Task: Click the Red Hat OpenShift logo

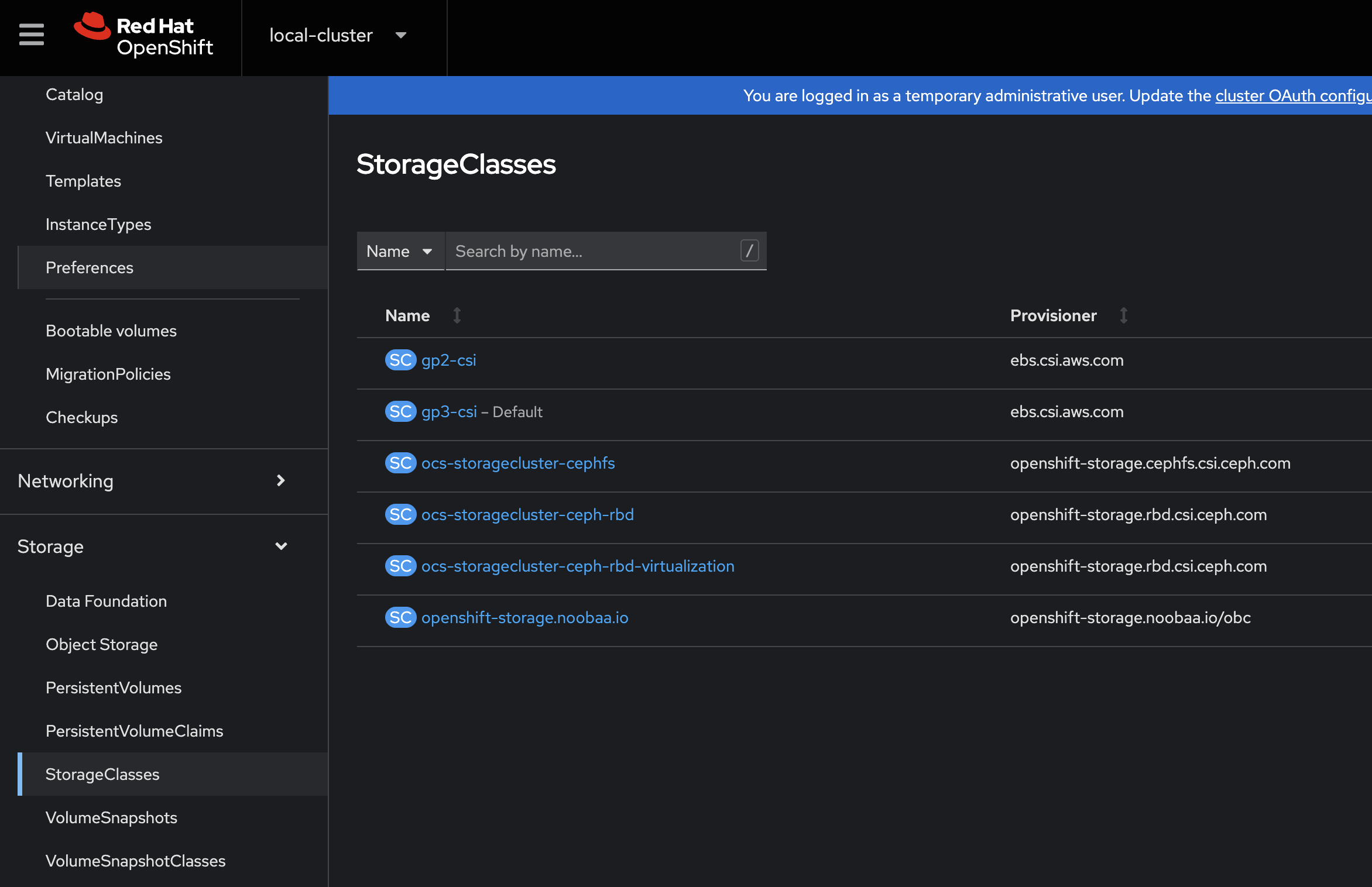Action: pyautogui.click(x=144, y=35)
